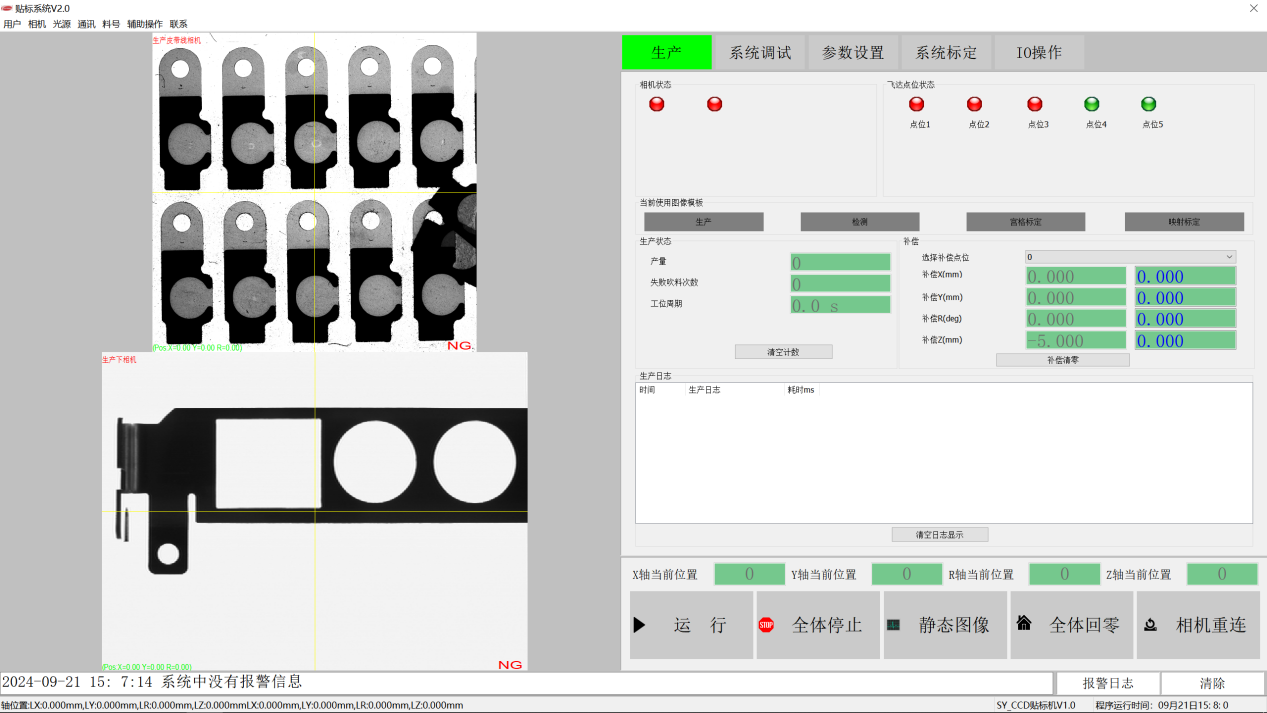This screenshot has width=1267, height=713.
Task: Open the 辅助操作 menu
Action: coord(144,24)
